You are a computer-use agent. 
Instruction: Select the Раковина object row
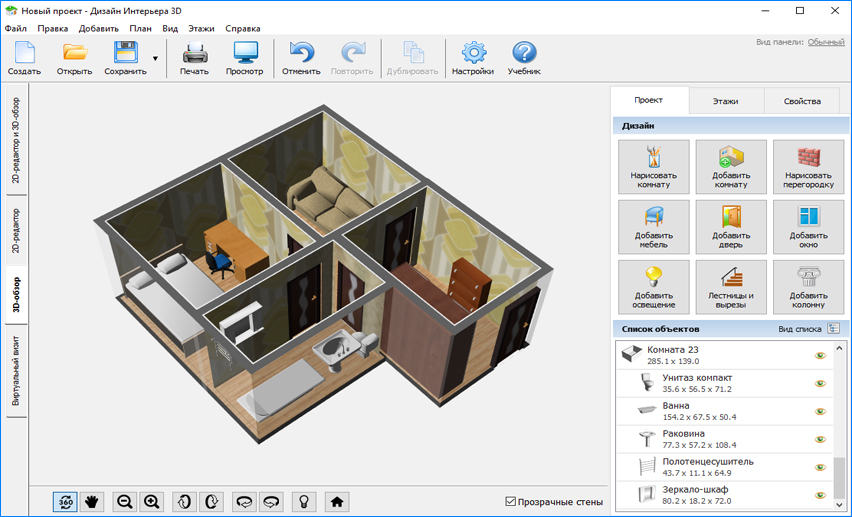tap(724, 439)
